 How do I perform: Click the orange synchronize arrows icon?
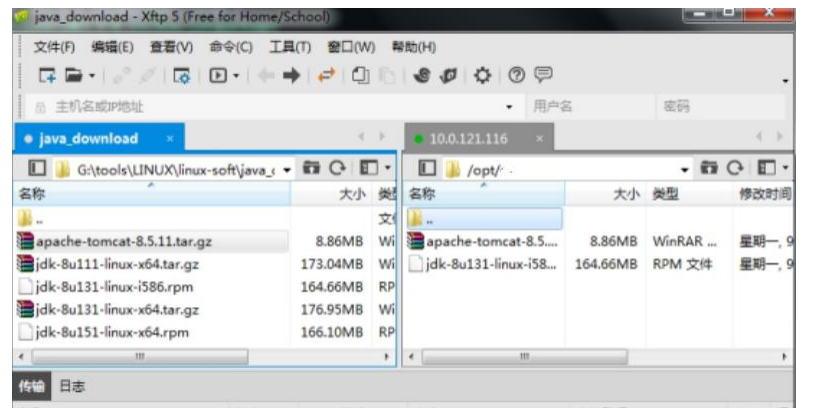(327, 76)
